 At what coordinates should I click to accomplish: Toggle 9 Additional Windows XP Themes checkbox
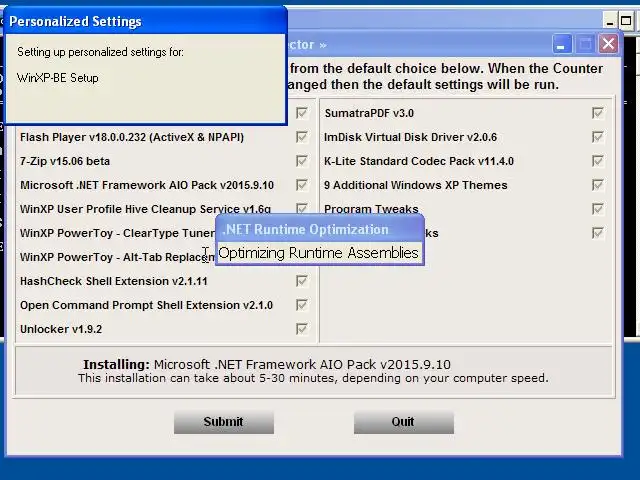coord(598,185)
